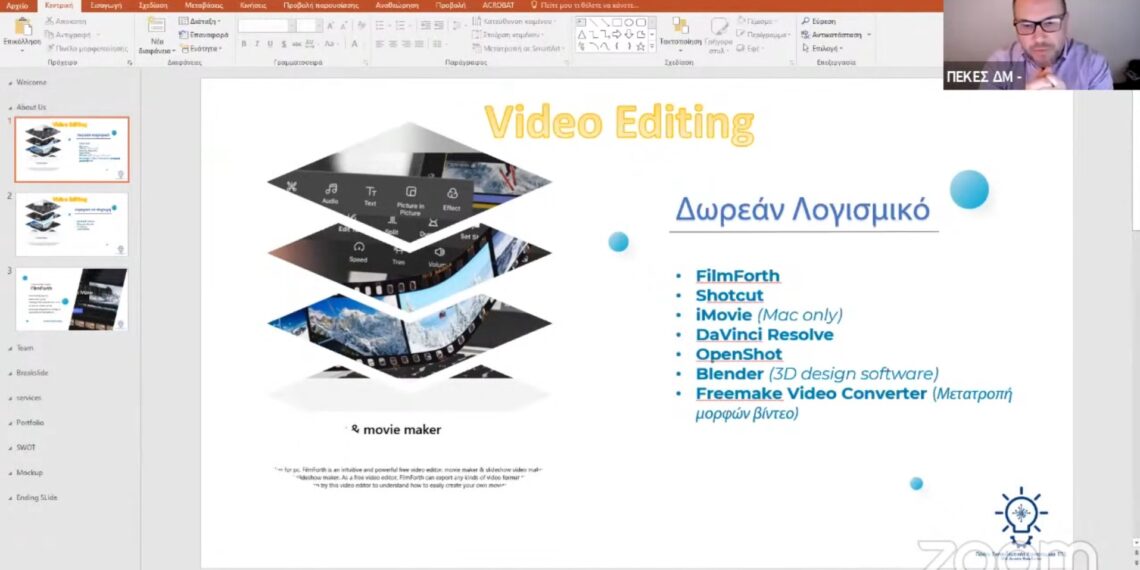Toggle Italic formatting in the font group
Image resolution: width=1140 pixels, height=570 pixels.
[x=256, y=44]
